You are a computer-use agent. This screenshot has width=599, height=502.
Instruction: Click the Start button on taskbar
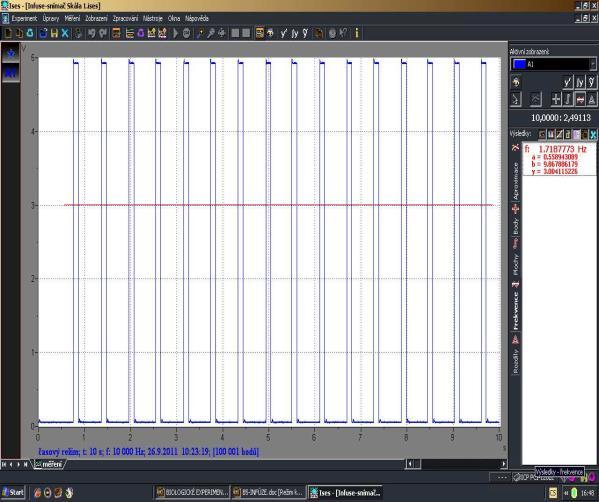point(13,492)
